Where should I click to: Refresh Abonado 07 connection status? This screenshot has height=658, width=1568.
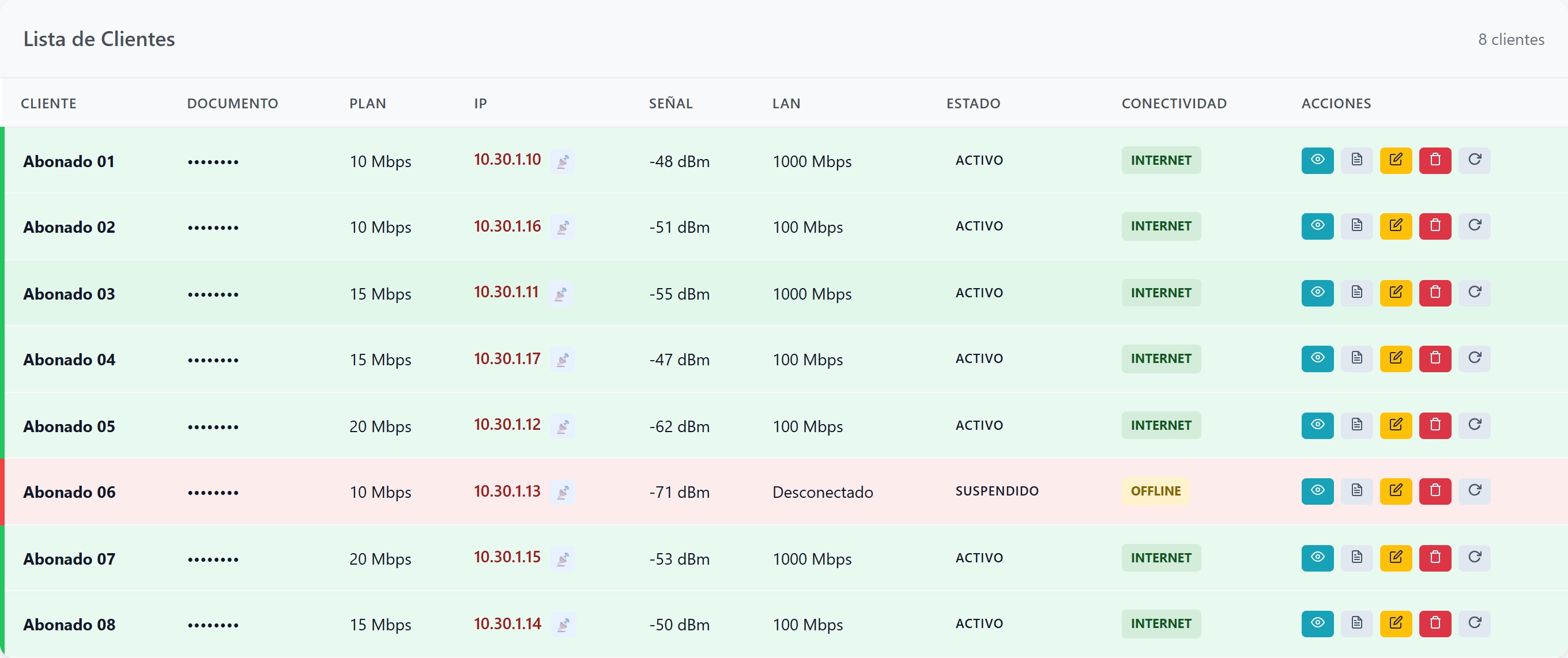(1474, 558)
